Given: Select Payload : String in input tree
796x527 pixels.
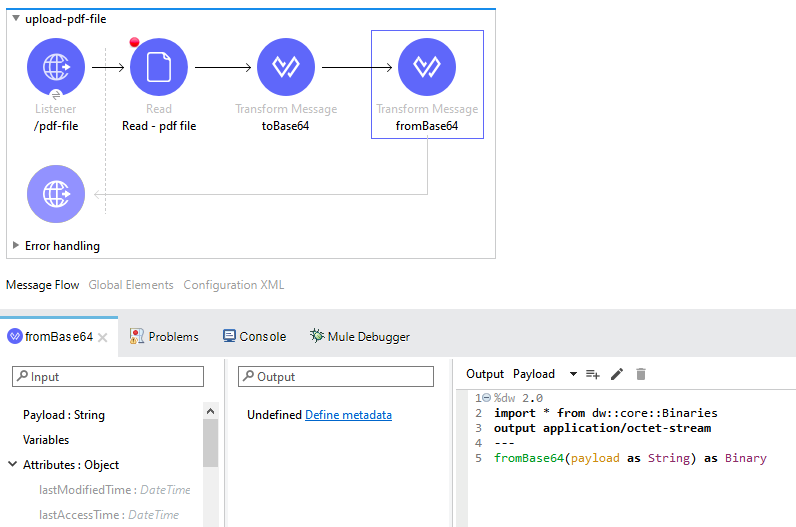Looking at the screenshot, I should point(64,415).
